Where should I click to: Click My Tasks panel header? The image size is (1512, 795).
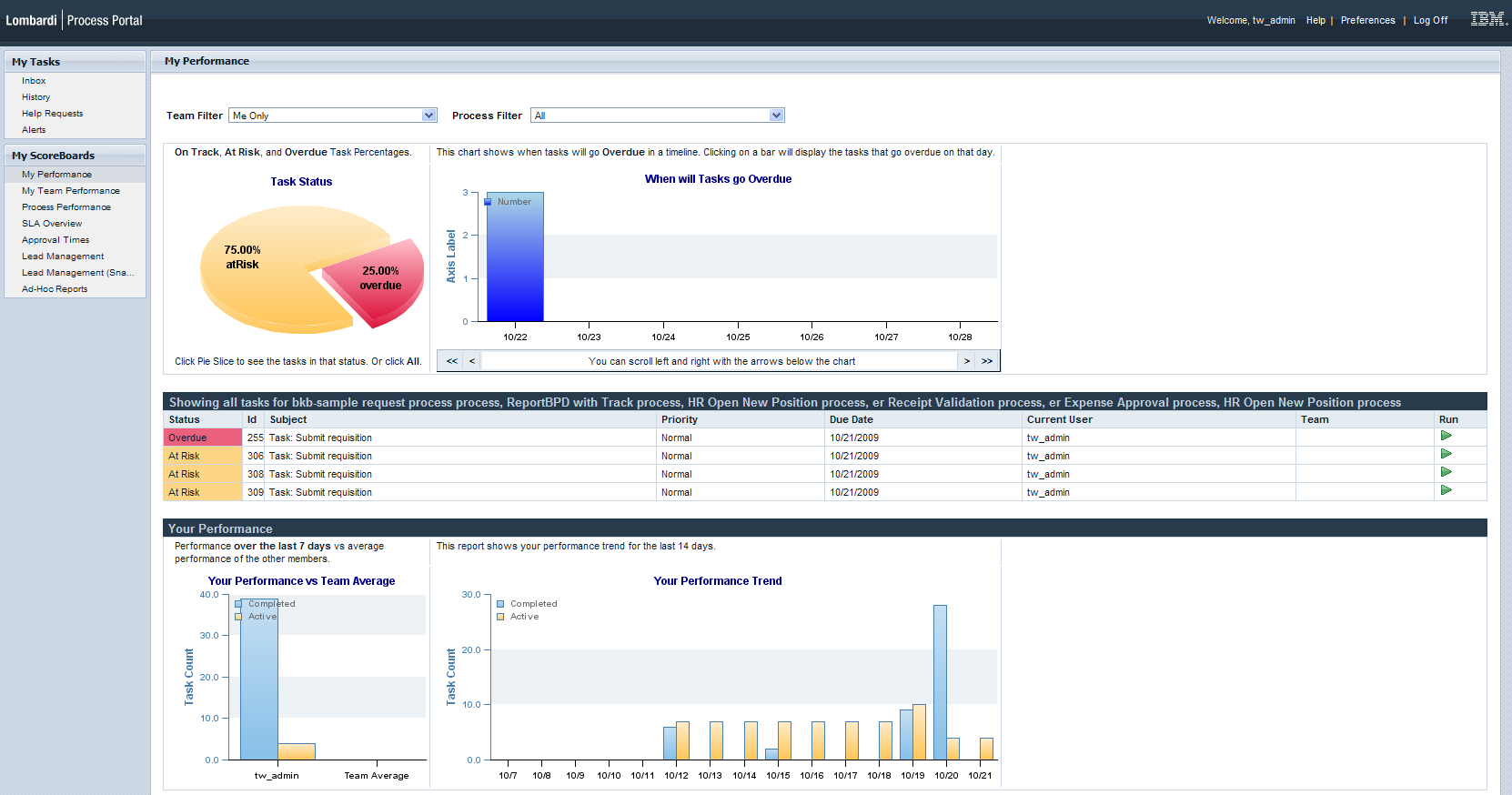pos(75,62)
